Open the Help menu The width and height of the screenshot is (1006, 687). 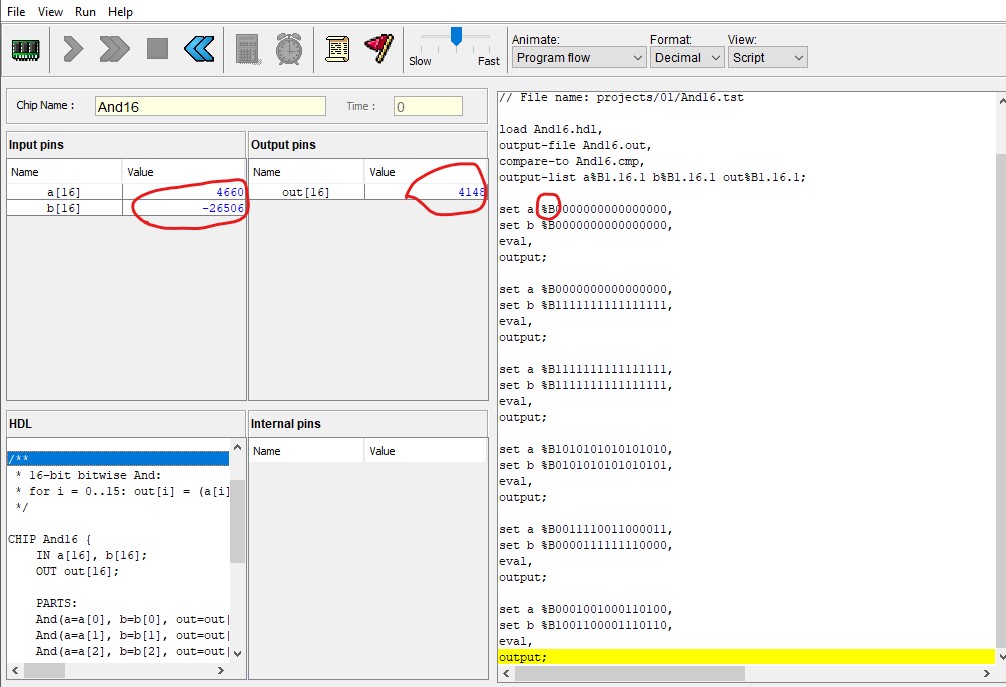point(120,12)
